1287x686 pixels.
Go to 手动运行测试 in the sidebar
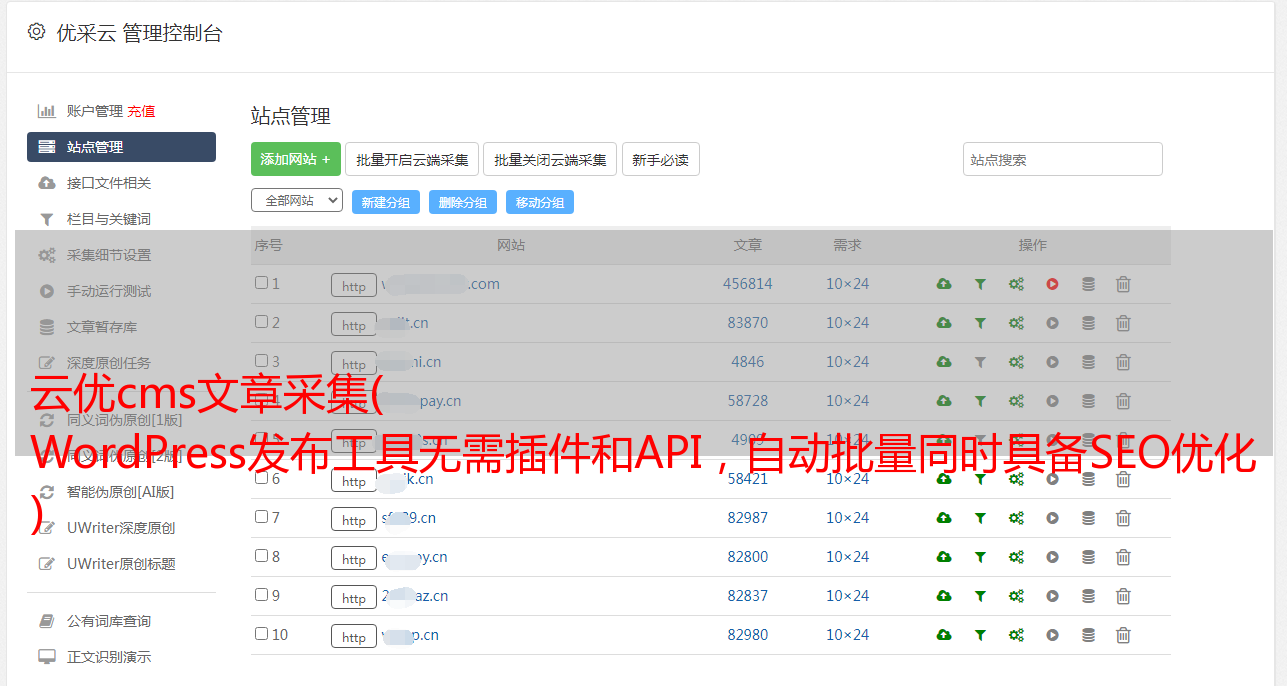click(109, 291)
